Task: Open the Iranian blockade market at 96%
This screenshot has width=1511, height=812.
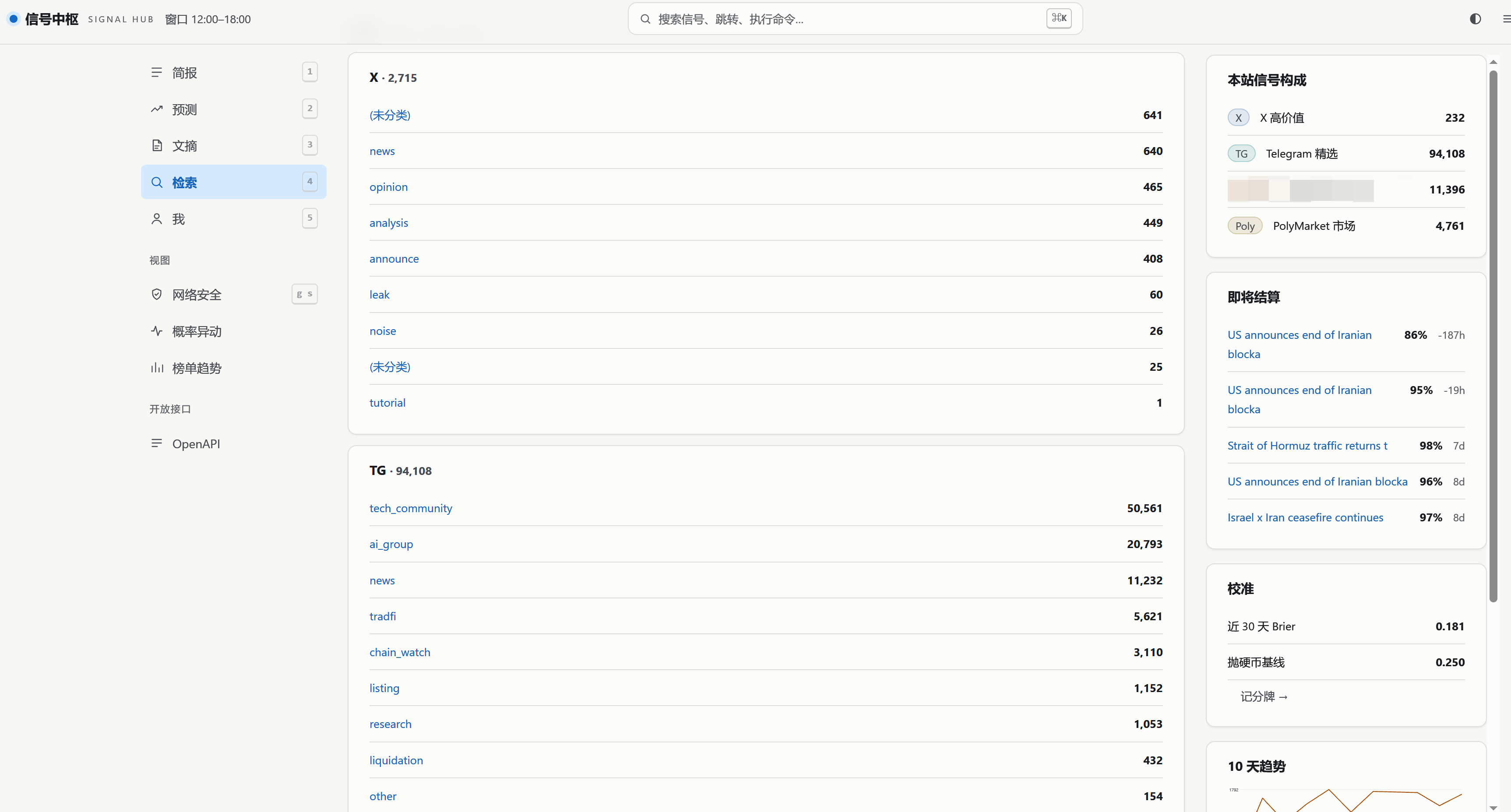Action: pyautogui.click(x=1317, y=482)
